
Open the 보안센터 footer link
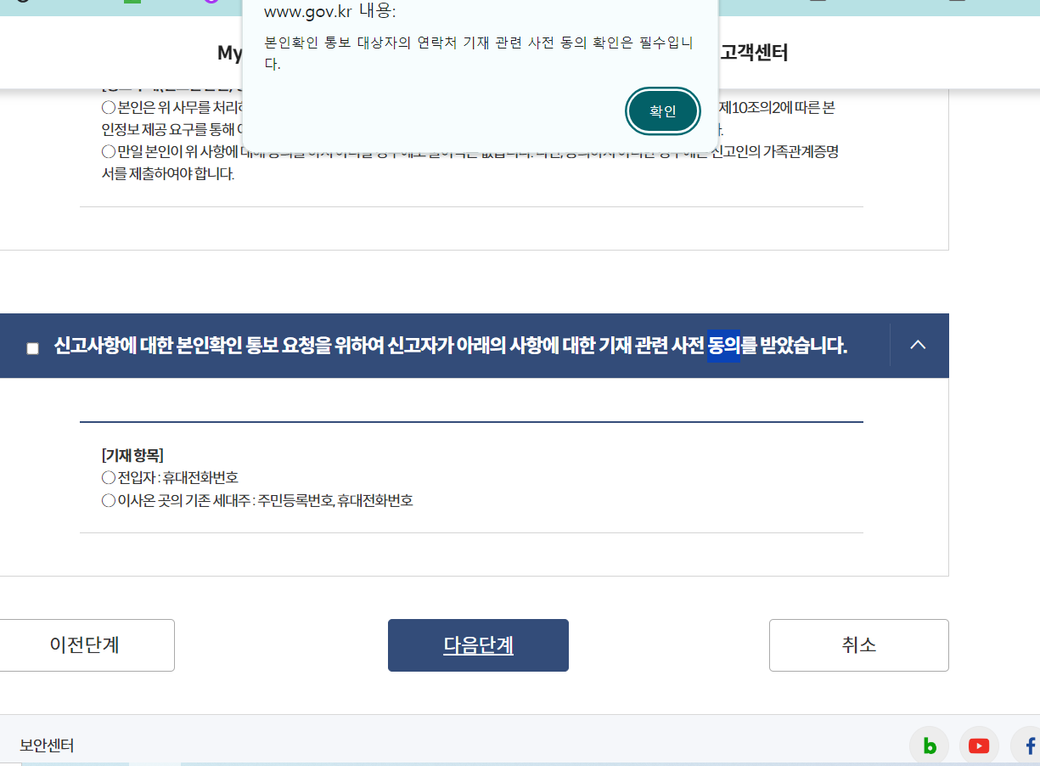point(47,745)
